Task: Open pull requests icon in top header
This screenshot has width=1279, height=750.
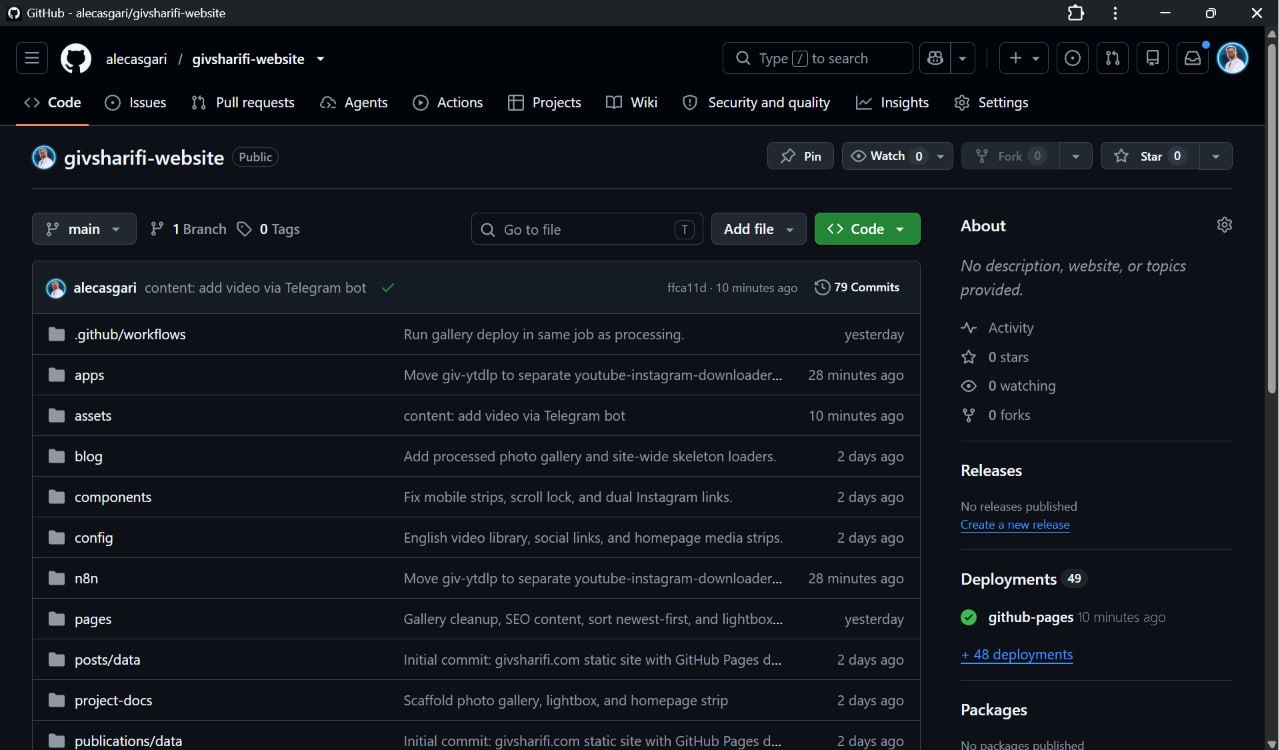Action: click(x=1113, y=59)
